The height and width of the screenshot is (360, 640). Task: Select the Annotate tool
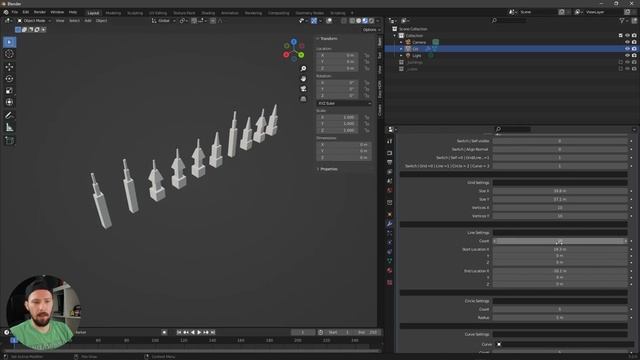tap(9, 116)
